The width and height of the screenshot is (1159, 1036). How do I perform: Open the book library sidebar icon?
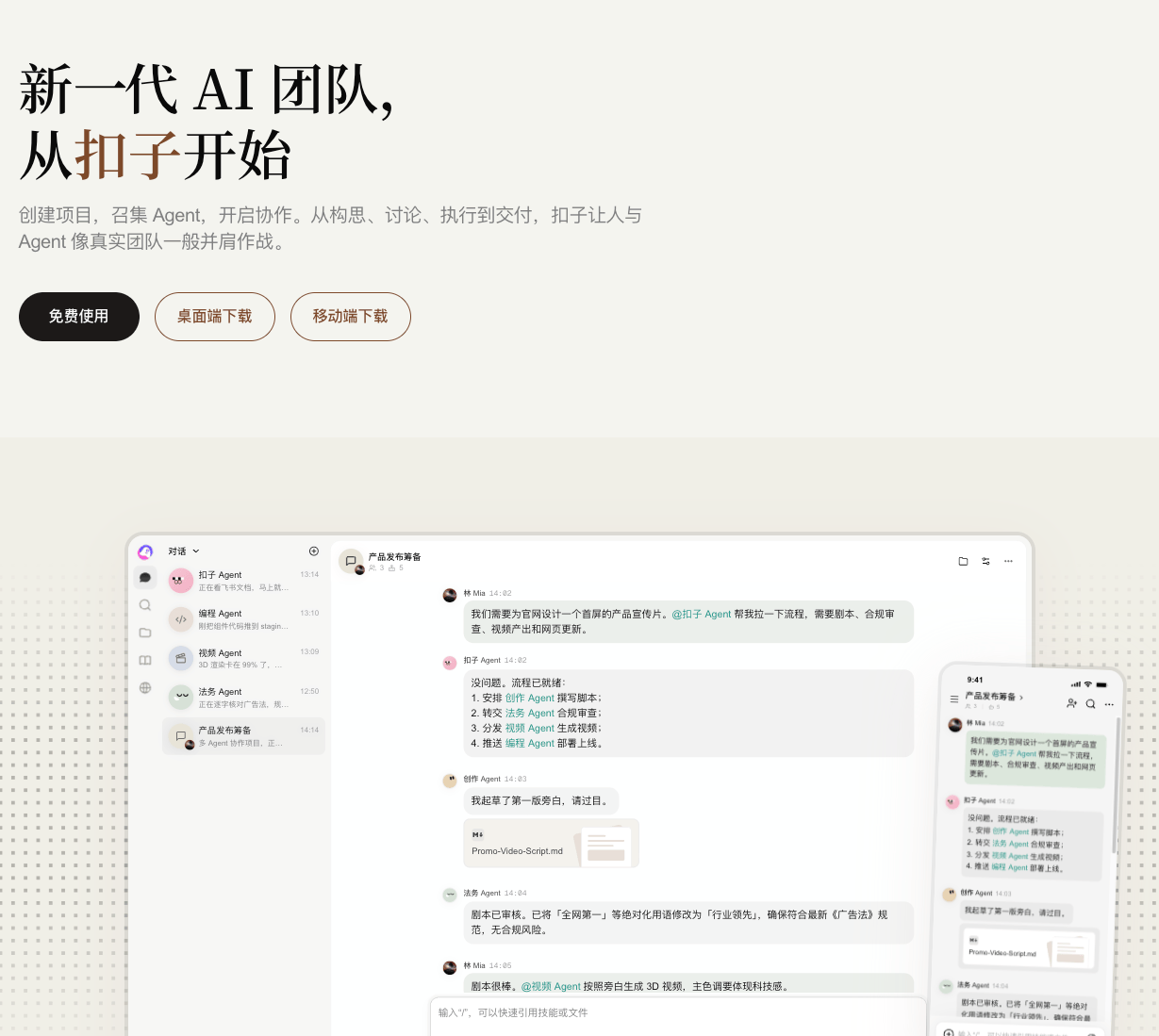tap(145, 660)
